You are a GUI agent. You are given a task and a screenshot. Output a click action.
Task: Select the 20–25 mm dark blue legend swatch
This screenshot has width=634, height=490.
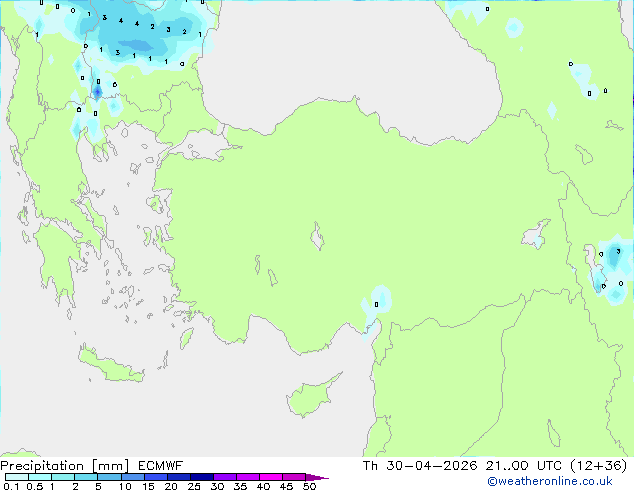(178, 477)
